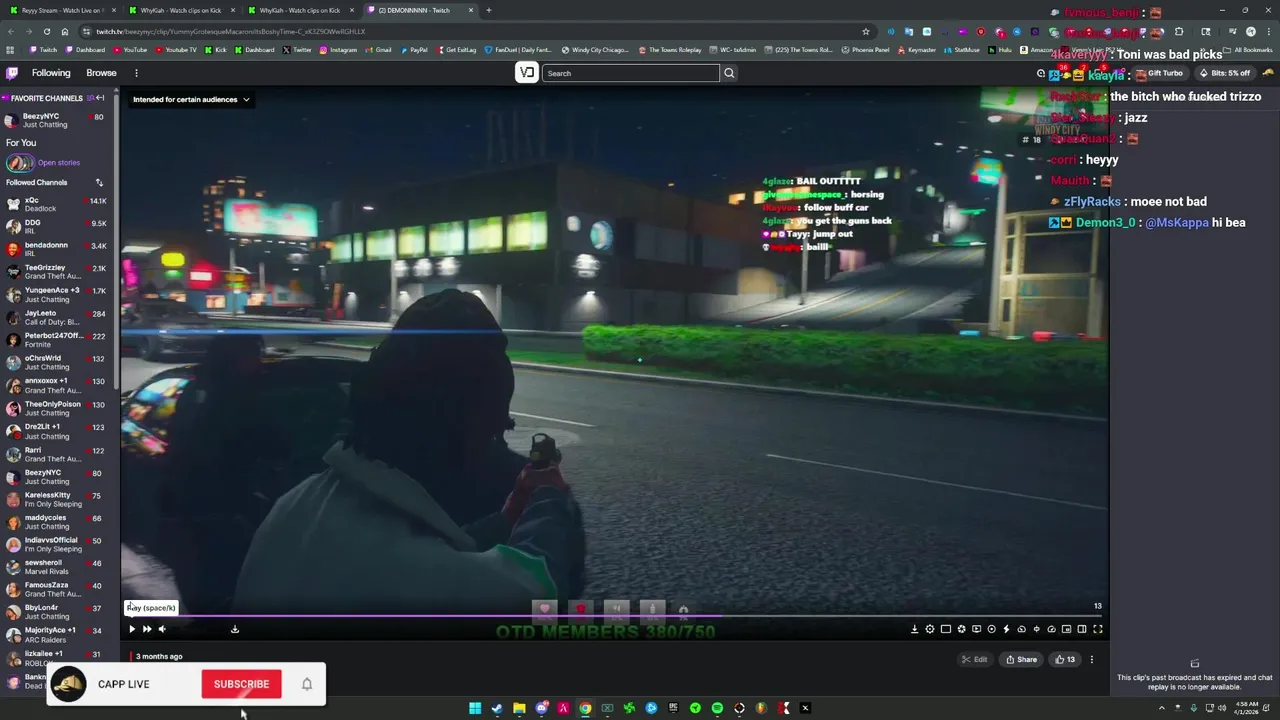Image resolution: width=1280 pixels, height=720 pixels.
Task: Toggle picture-in-picture mini player icon
Action: [x=1067, y=629]
